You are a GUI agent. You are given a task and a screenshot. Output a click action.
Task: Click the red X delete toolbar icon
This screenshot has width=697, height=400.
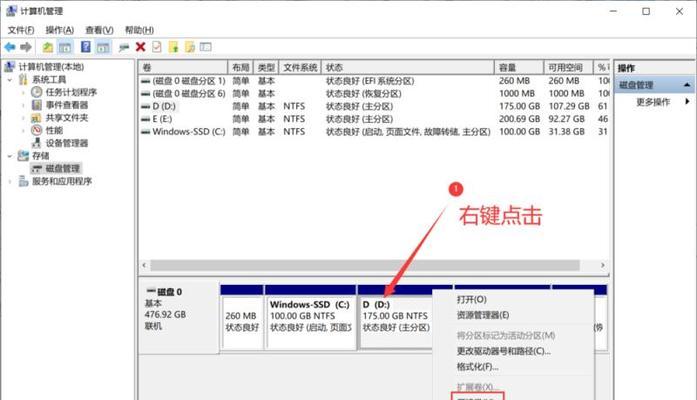140,47
